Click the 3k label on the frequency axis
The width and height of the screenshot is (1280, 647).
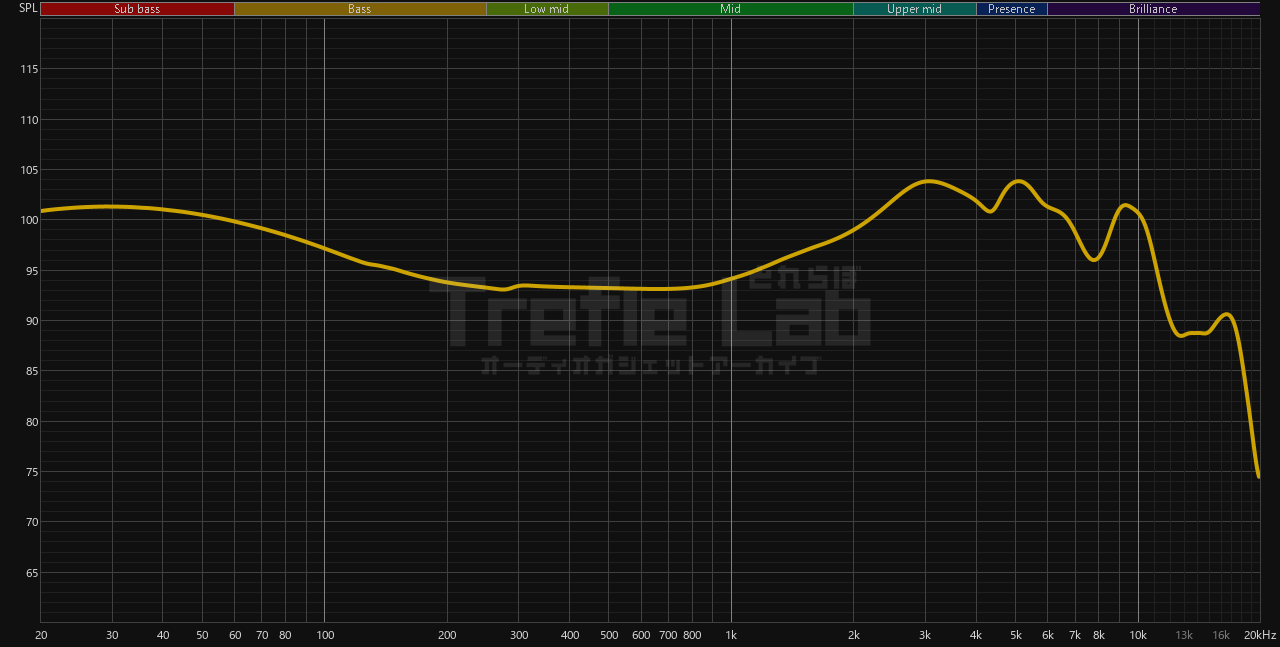(x=925, y=635)
